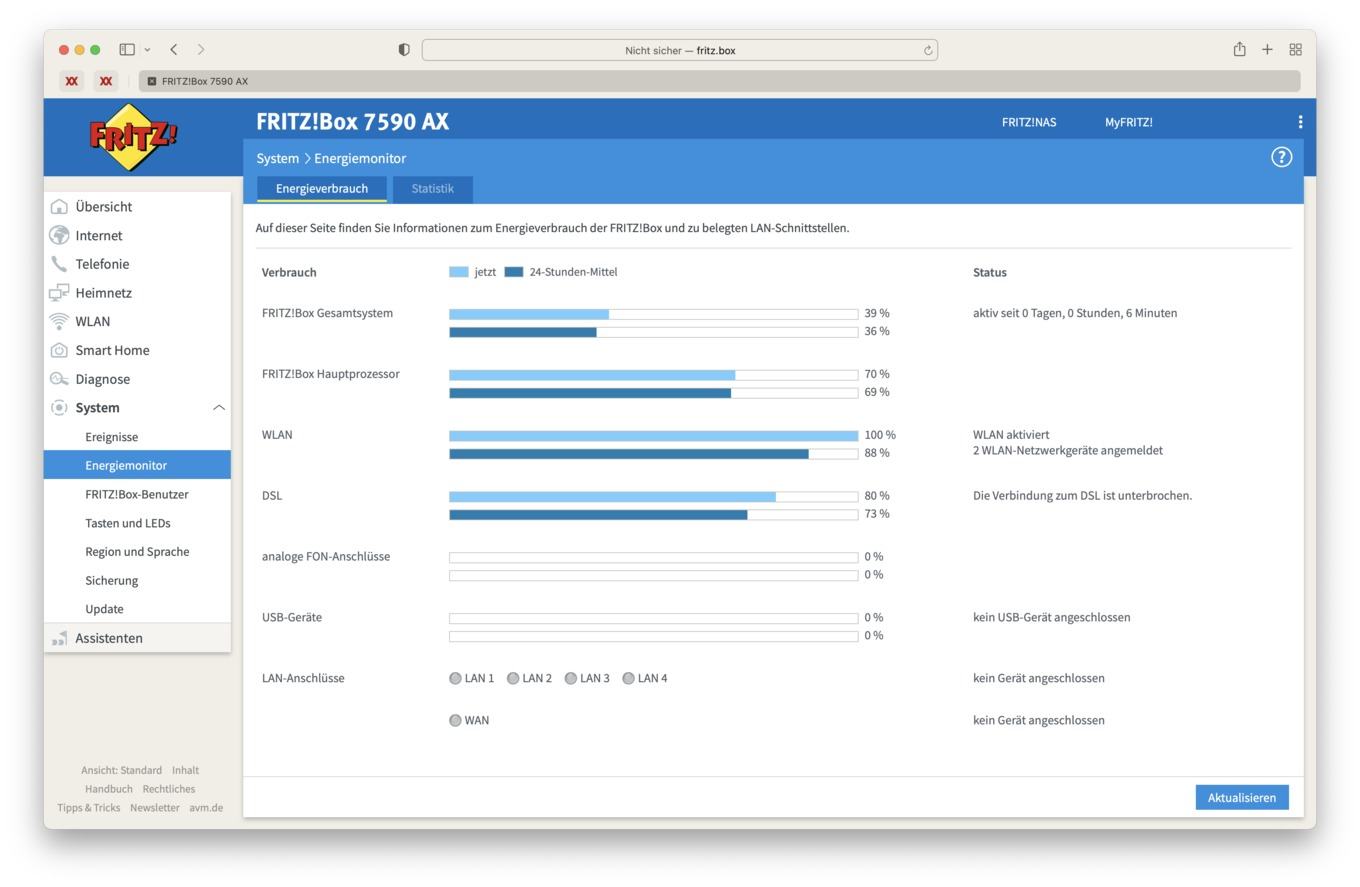Click the LAN 2 status indicator

point(513,678)
